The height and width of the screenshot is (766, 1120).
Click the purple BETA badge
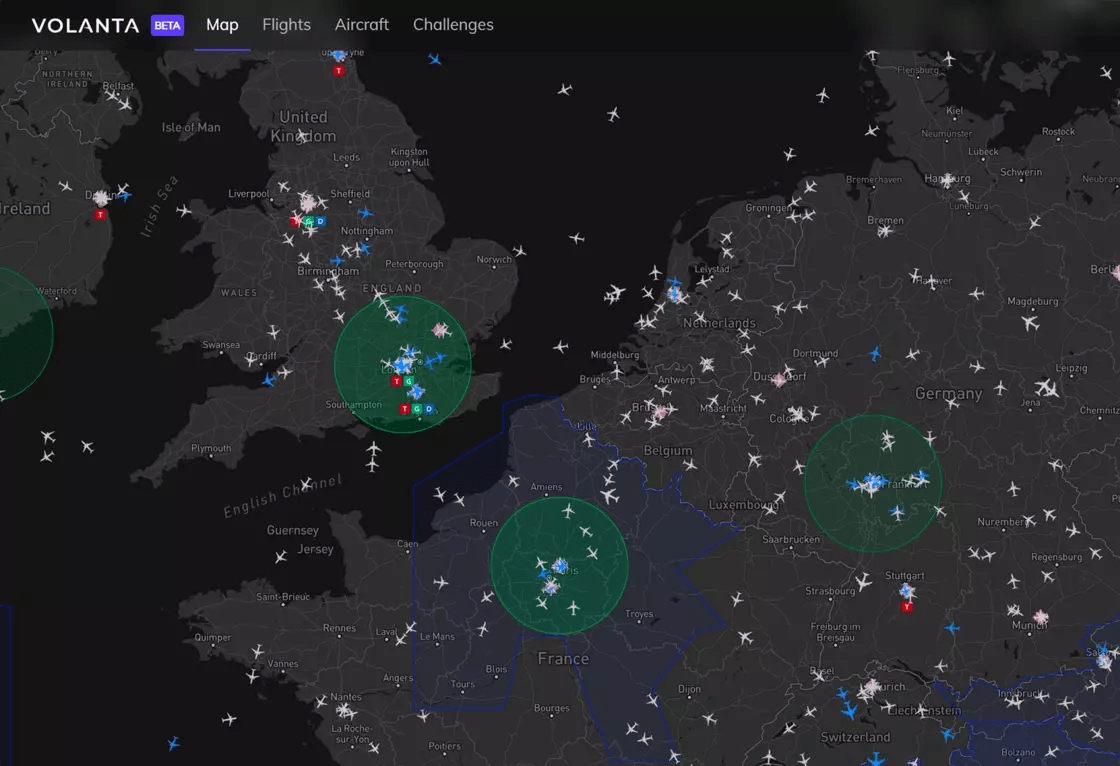tap(168, 26)
